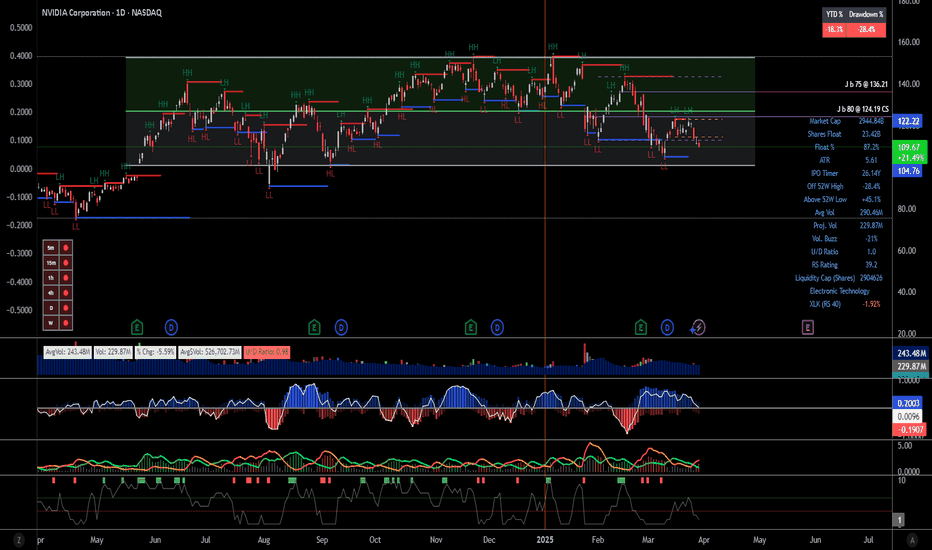Select the 104.76 blue price label
932x550 pixels.
click(x=909, y=171)
